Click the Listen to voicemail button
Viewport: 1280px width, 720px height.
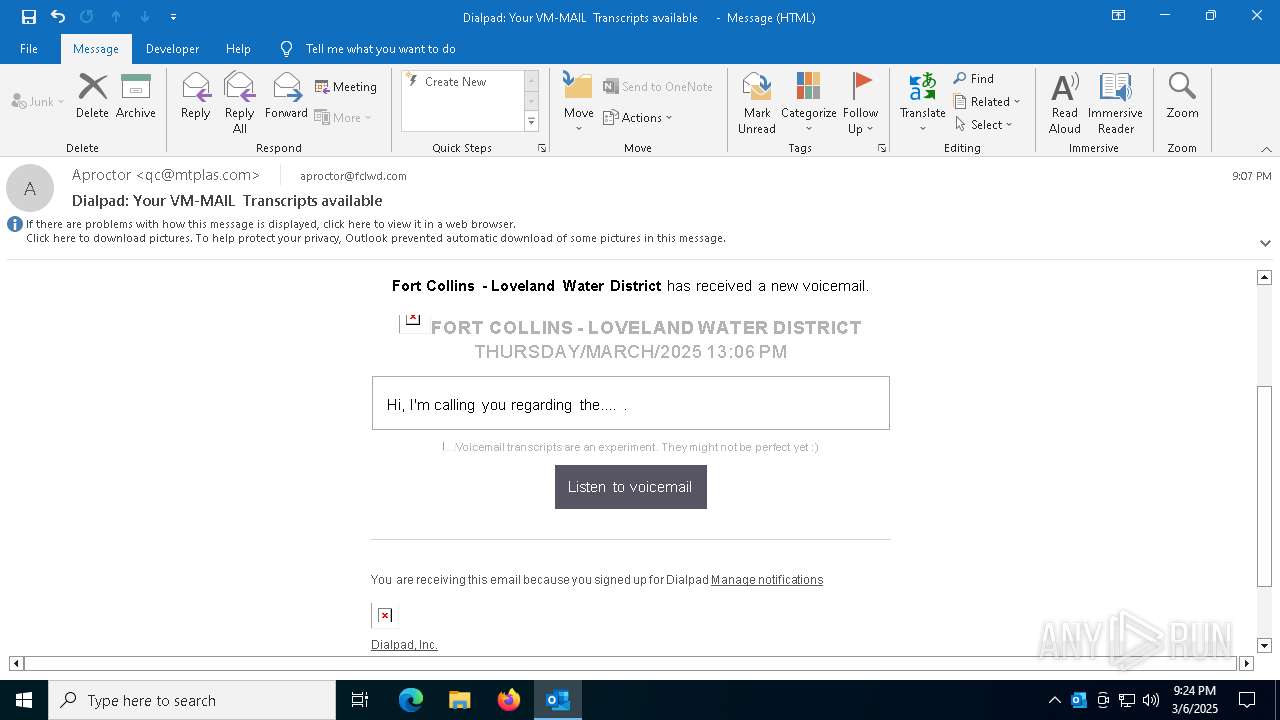(x=631, y=487)
